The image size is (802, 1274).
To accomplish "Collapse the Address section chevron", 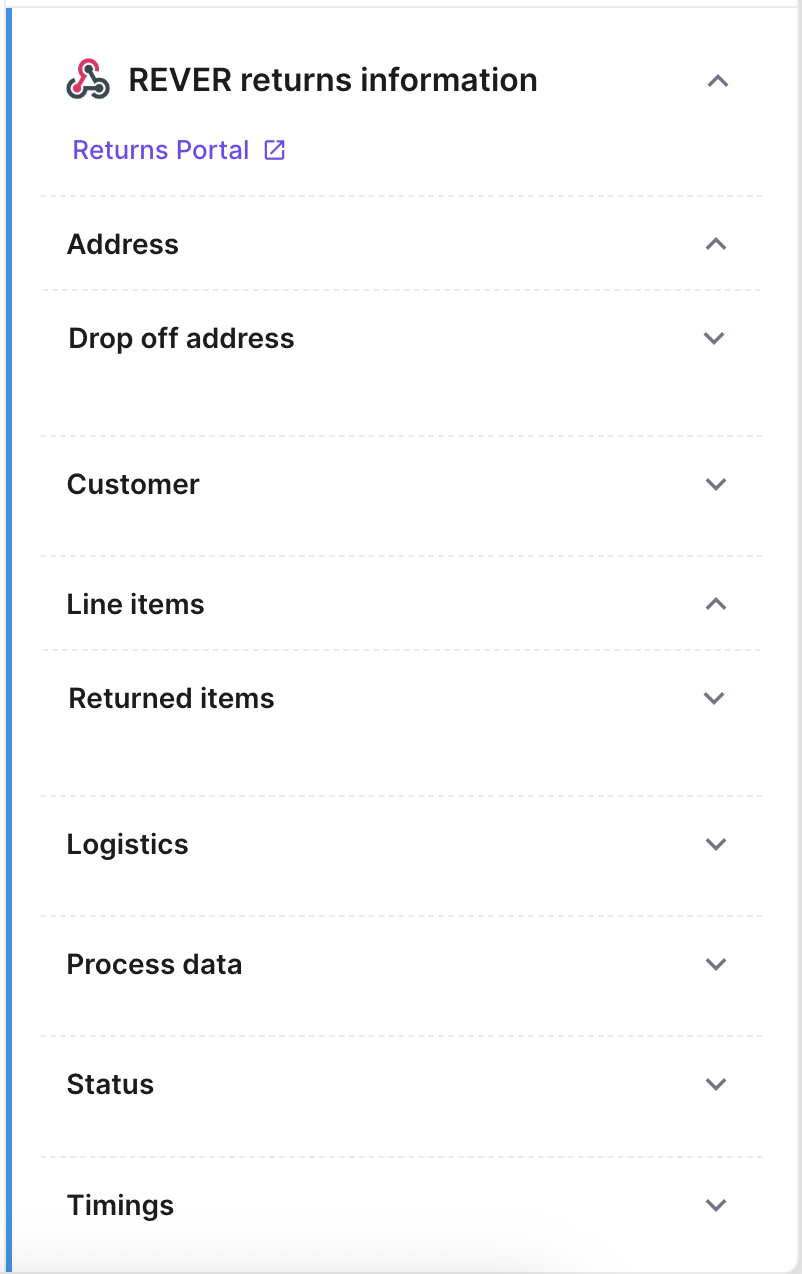I will coord(715,244).
